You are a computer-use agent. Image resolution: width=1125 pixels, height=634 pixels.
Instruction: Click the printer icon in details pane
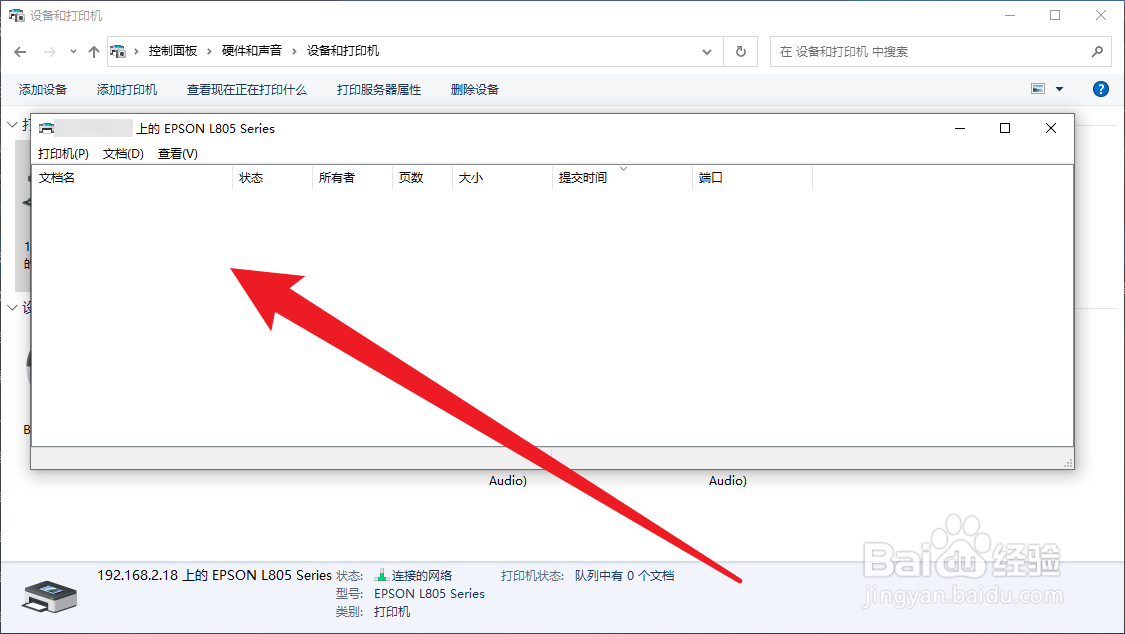pos(50,597)
